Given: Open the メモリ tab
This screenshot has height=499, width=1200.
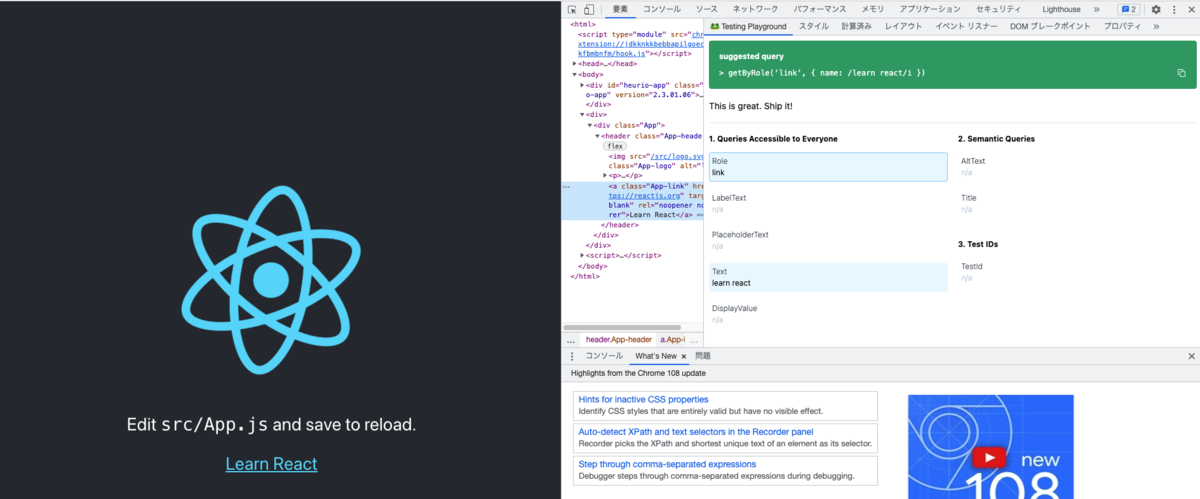Looking at the screenshot, I should point(872,9).
